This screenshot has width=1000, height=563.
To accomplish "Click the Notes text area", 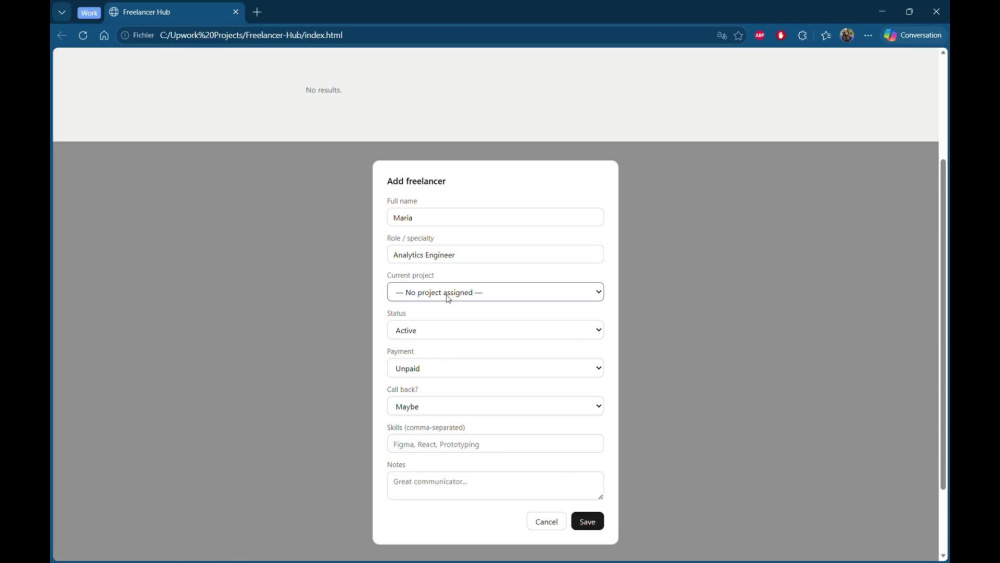I will click(495, 486).
